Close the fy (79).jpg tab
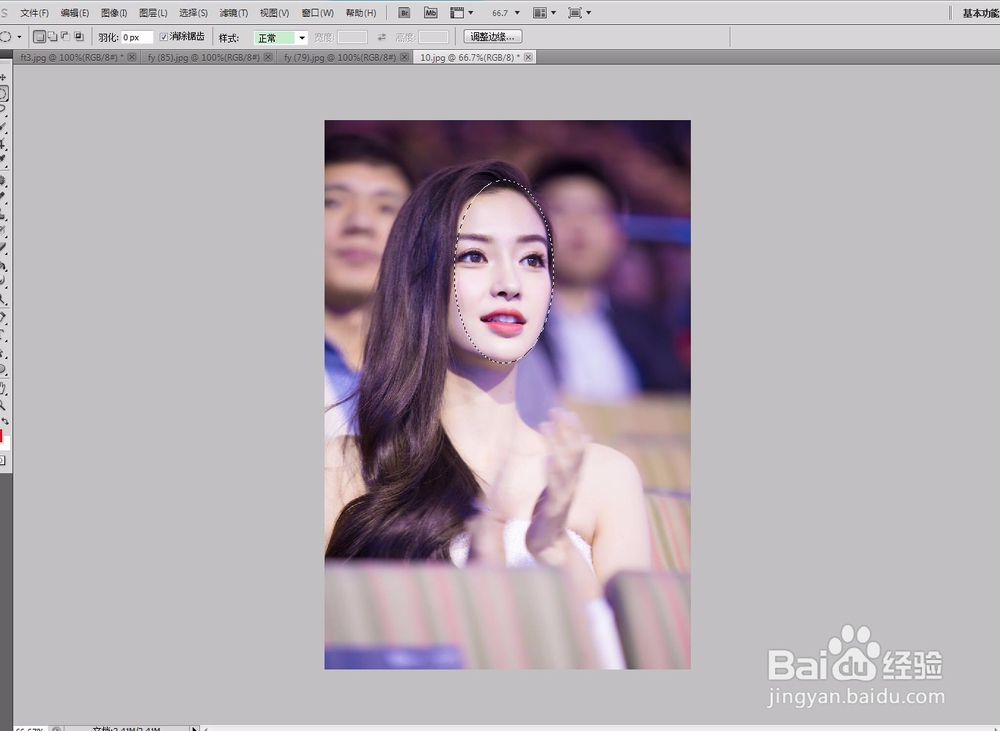This screenshot has height=731, width=1000. (x=404, y=57)
